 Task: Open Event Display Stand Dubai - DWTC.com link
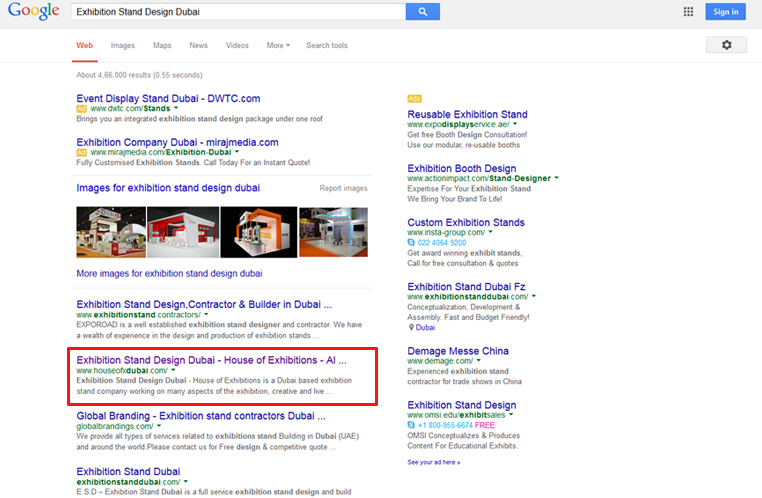coord(168,98)
